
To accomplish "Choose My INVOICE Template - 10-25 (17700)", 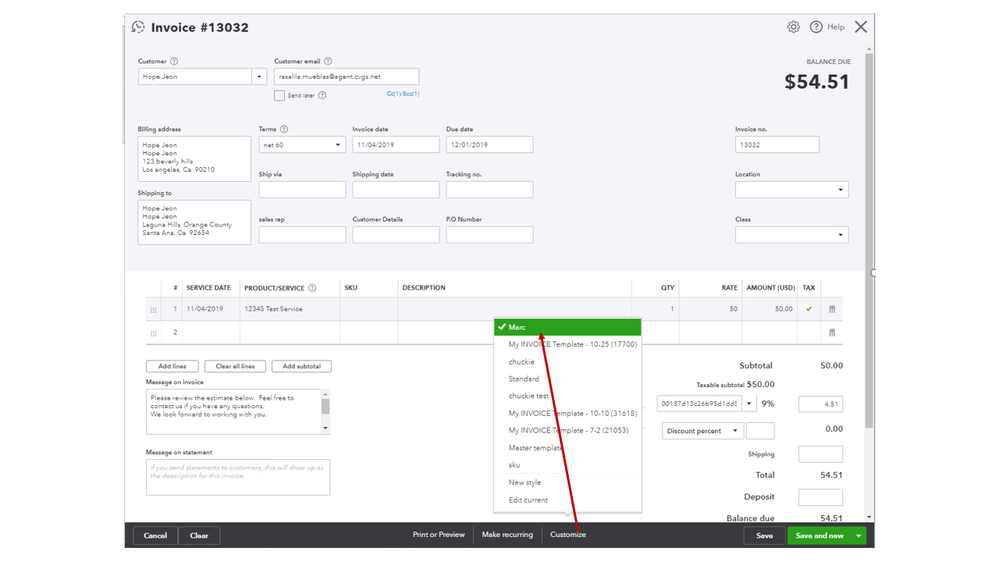I will (x=572, y=344).
